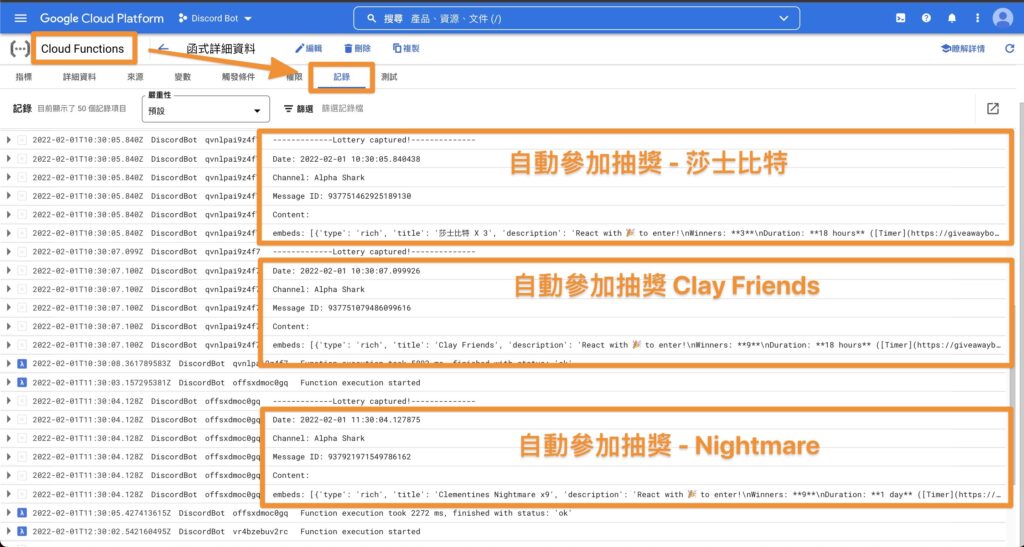Expand log row 'Date: 2022-02-01 10:30:05.840438'
Screen dimensions: 1024x547
(8, 159)
